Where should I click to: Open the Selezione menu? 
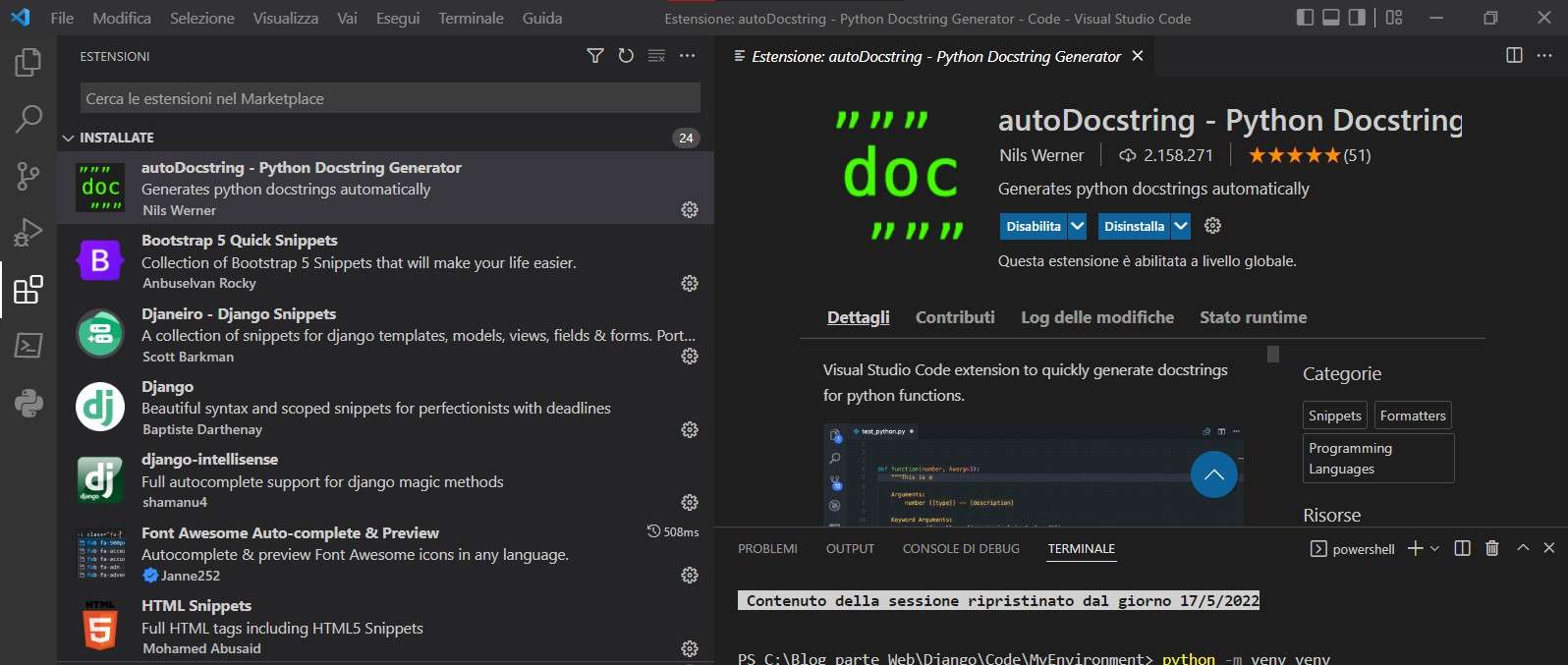coord(202,18)
